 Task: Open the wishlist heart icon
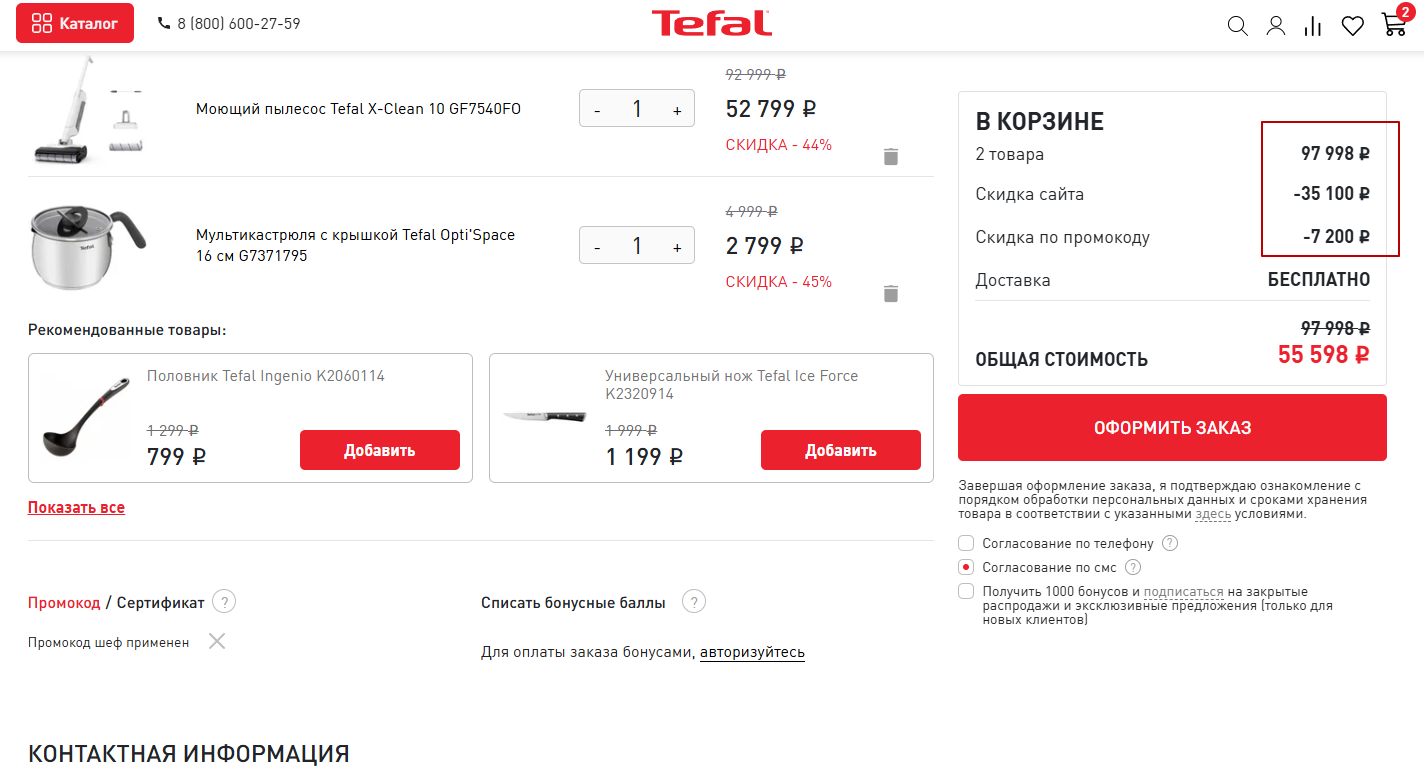point(1352,26)
